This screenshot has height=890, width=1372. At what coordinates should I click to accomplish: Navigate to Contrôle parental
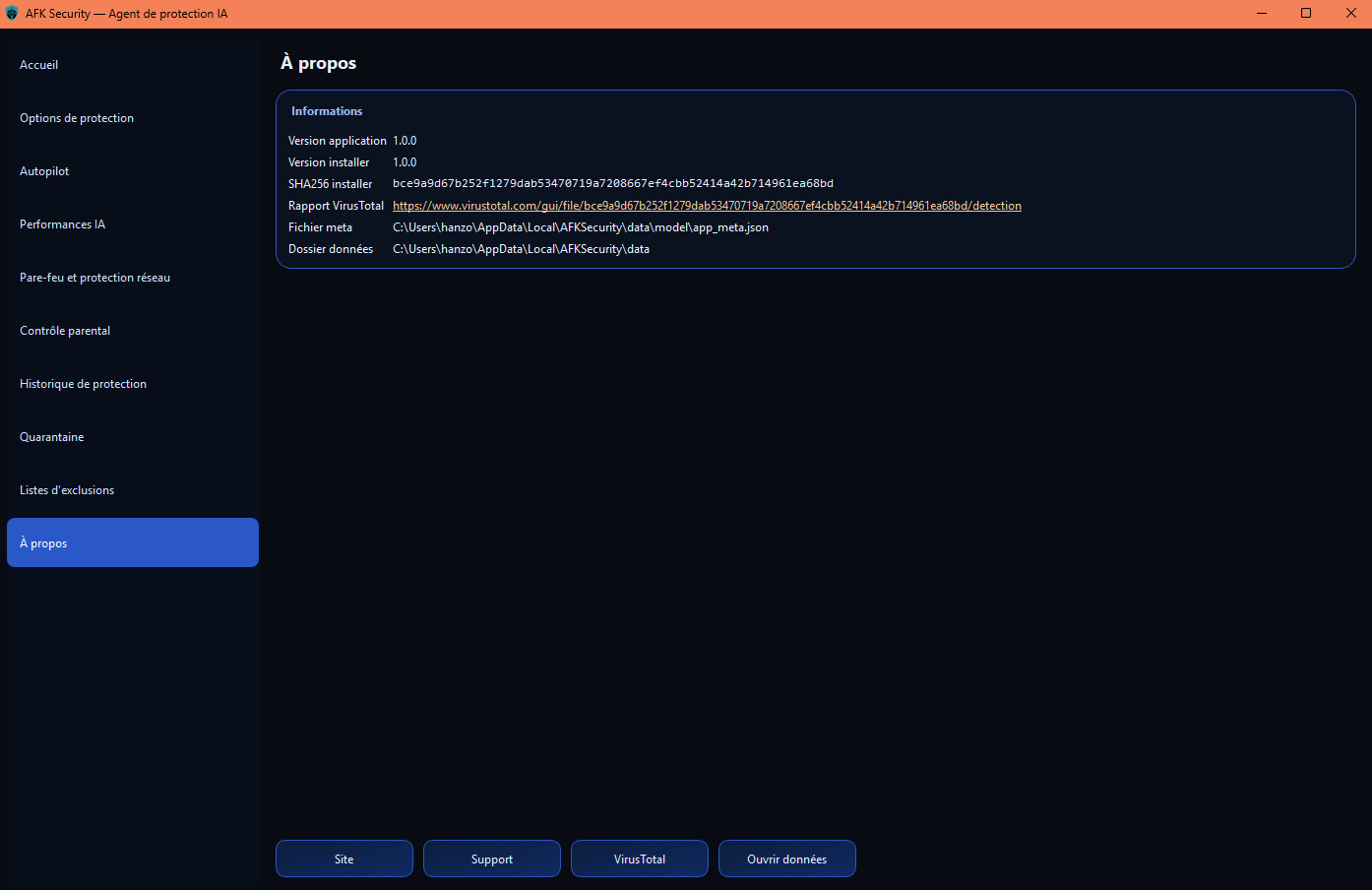[x=65, y=331]
